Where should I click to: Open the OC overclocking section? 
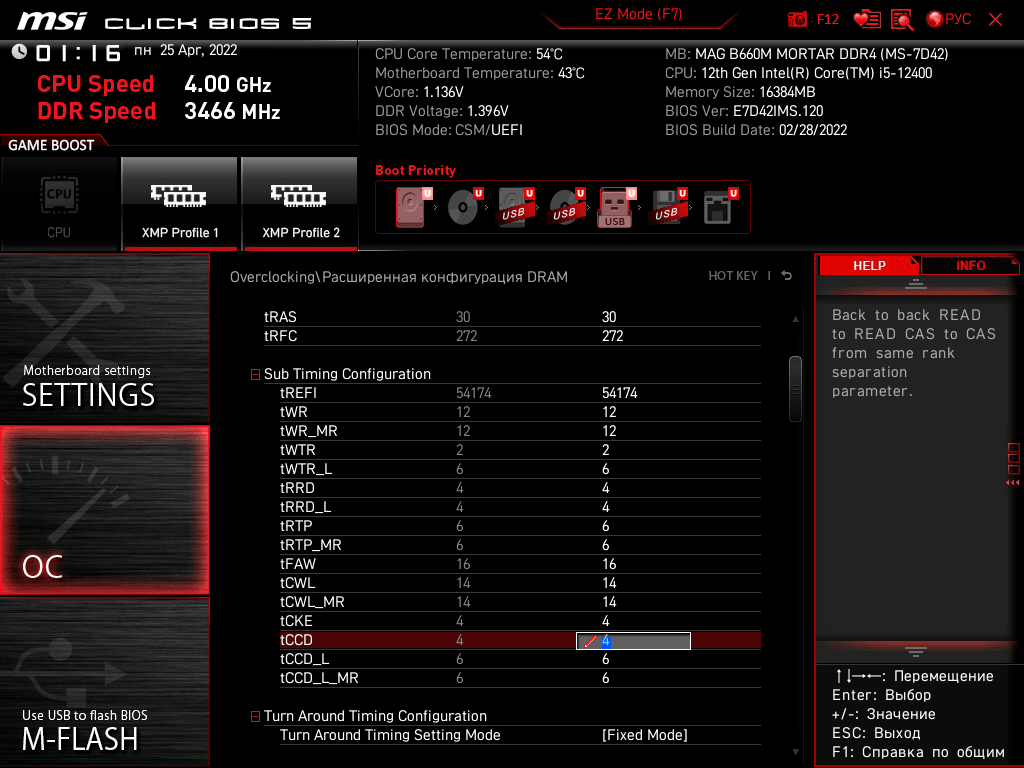tap(104, 511)
